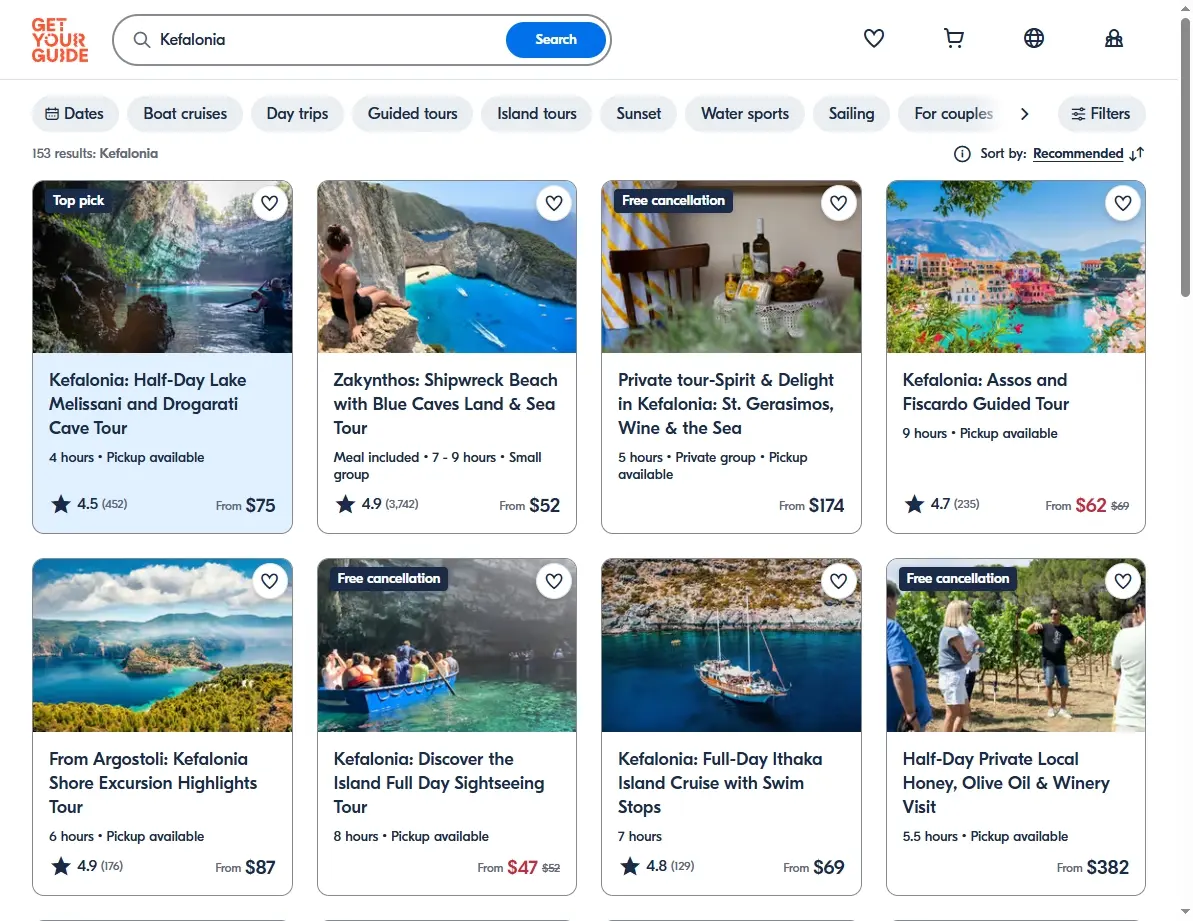
Task: Heart the Argostoli Shore Excursion tour
Action: coord(269,581)
